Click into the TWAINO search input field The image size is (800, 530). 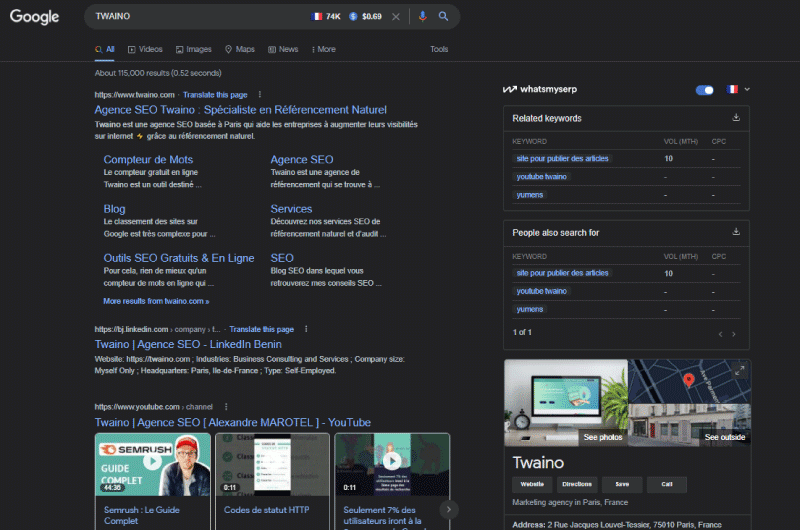[x=199, y=16]
